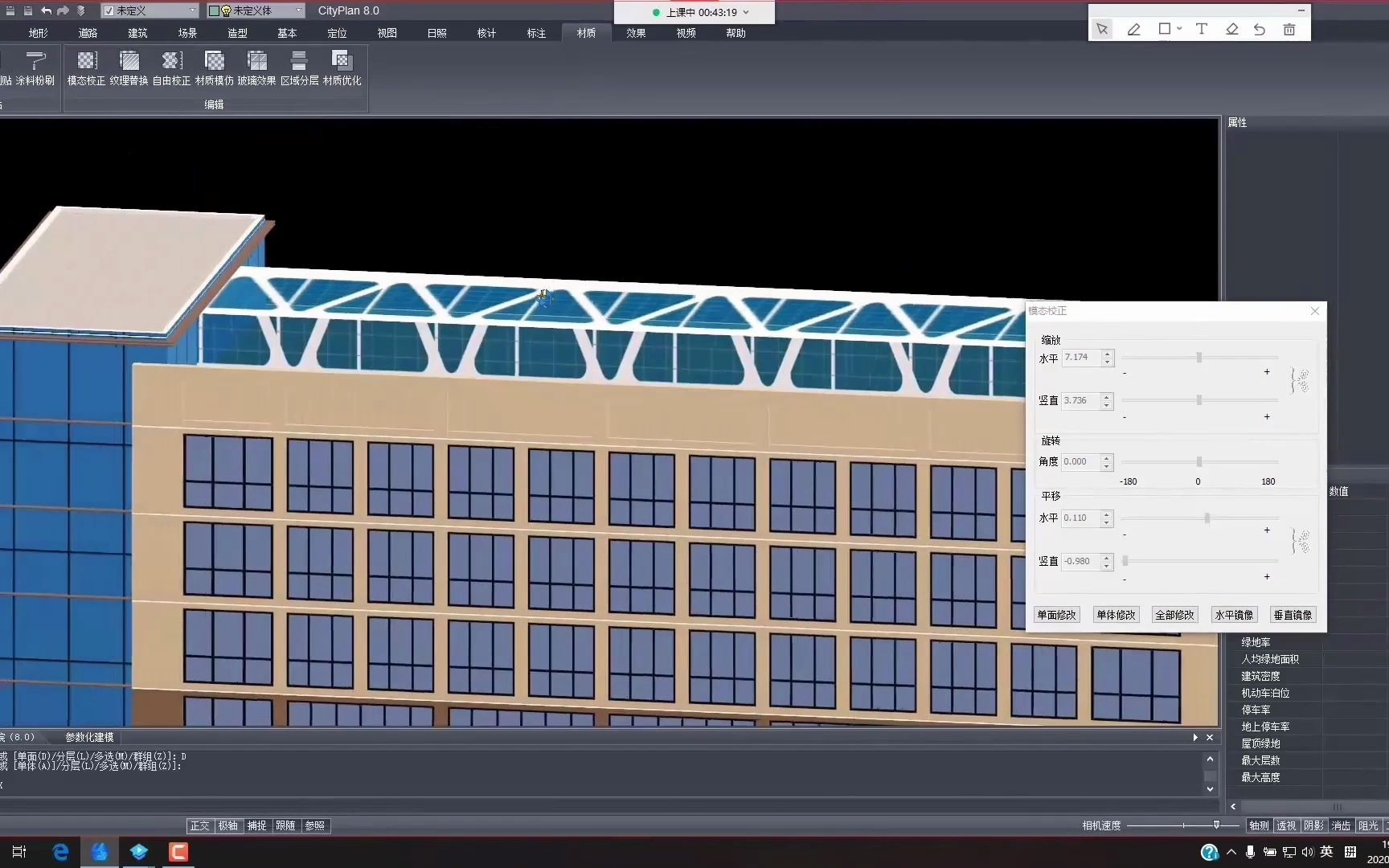The image size is (1389, 868).
Task: Open the 日照 ribbon tab
Action: (x=436, y=33)
